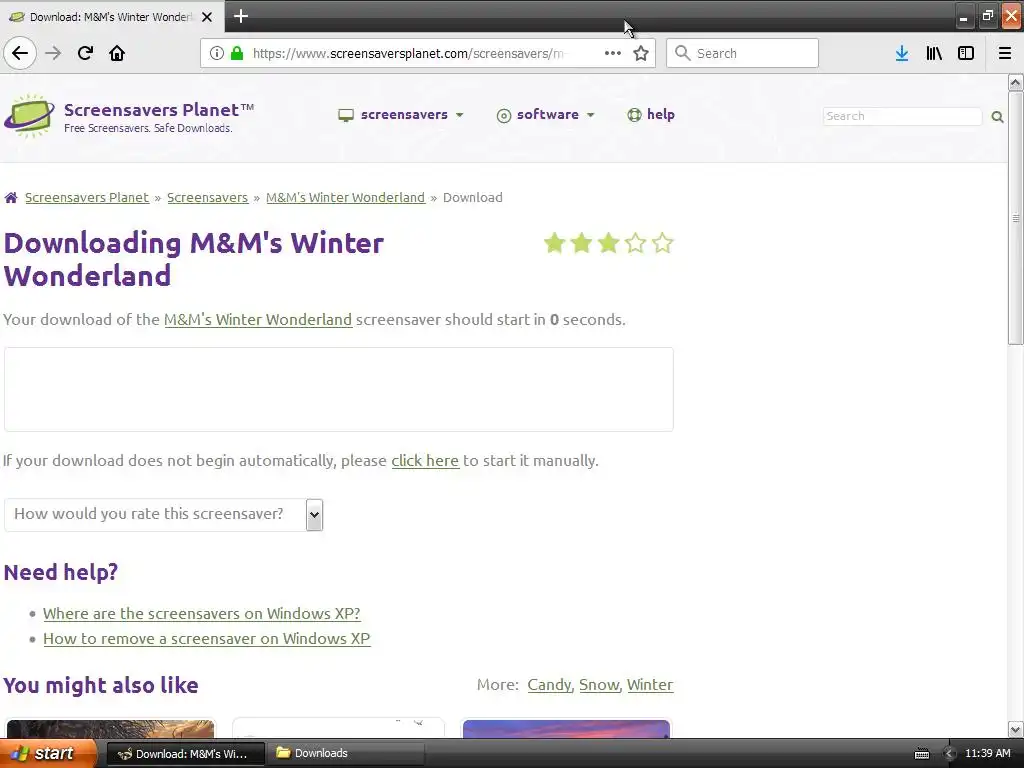Open the help menu item

coord(651,114)
